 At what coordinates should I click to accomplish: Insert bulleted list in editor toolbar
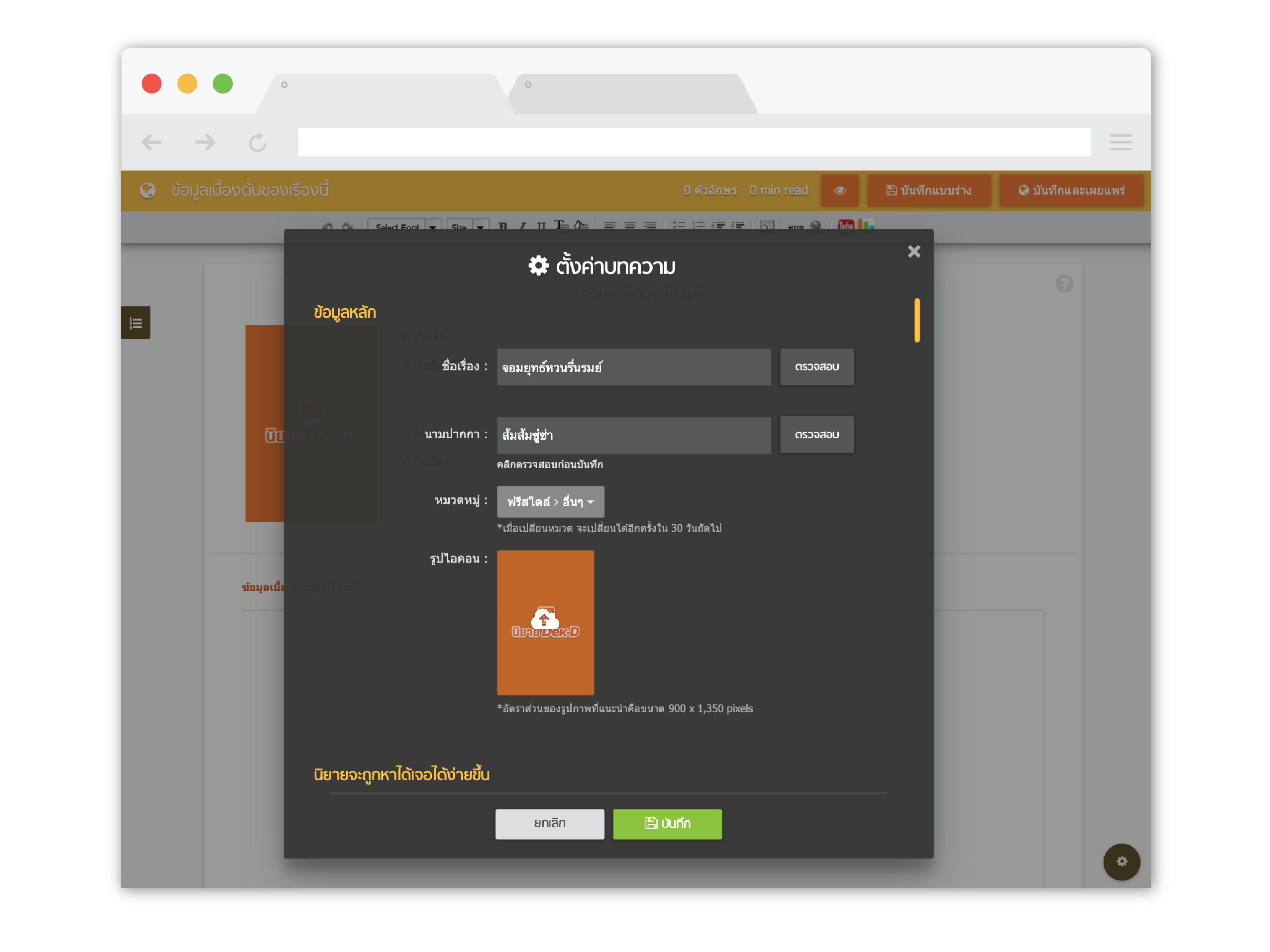679,225
